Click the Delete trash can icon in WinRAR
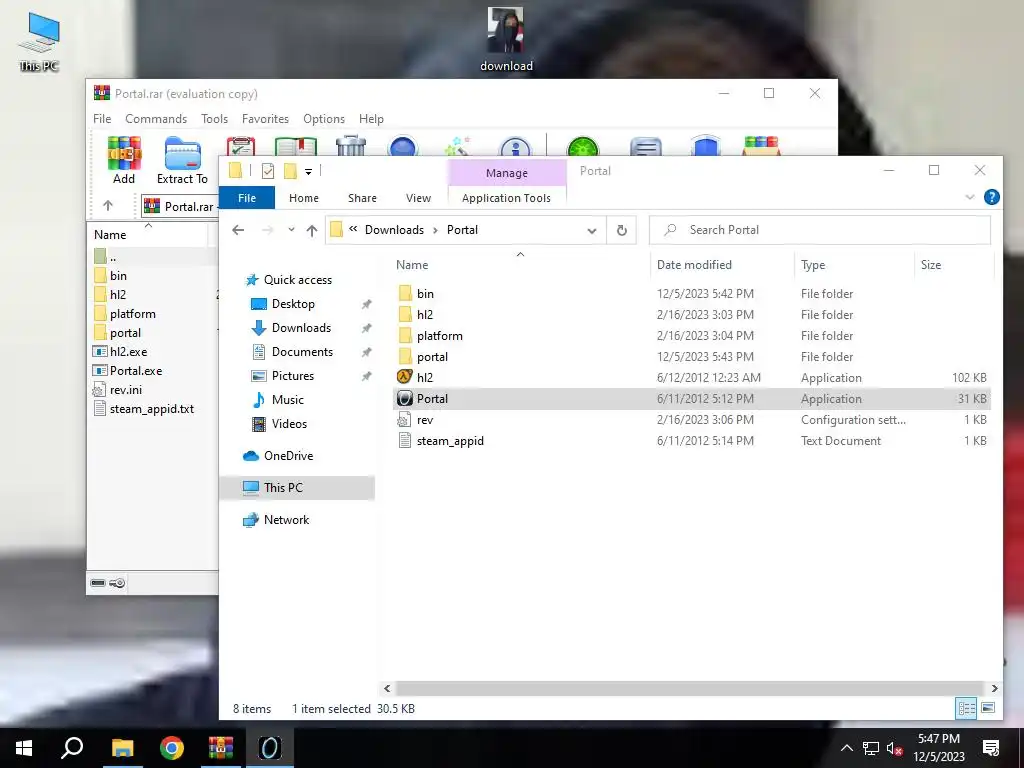 click(351, 146)
